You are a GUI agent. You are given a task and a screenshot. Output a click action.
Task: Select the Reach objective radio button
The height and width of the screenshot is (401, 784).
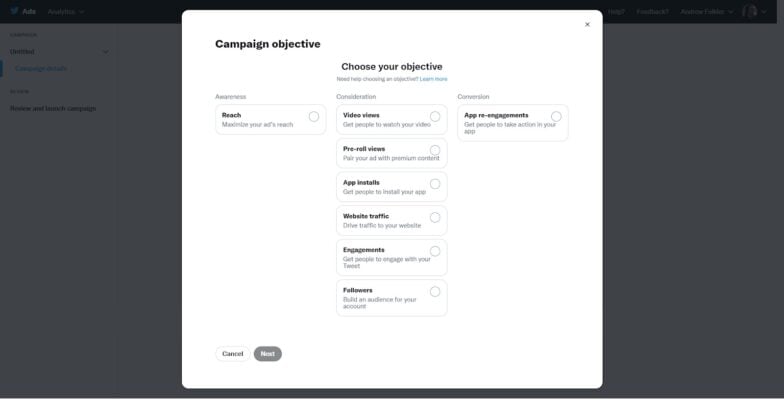point(314,116)
